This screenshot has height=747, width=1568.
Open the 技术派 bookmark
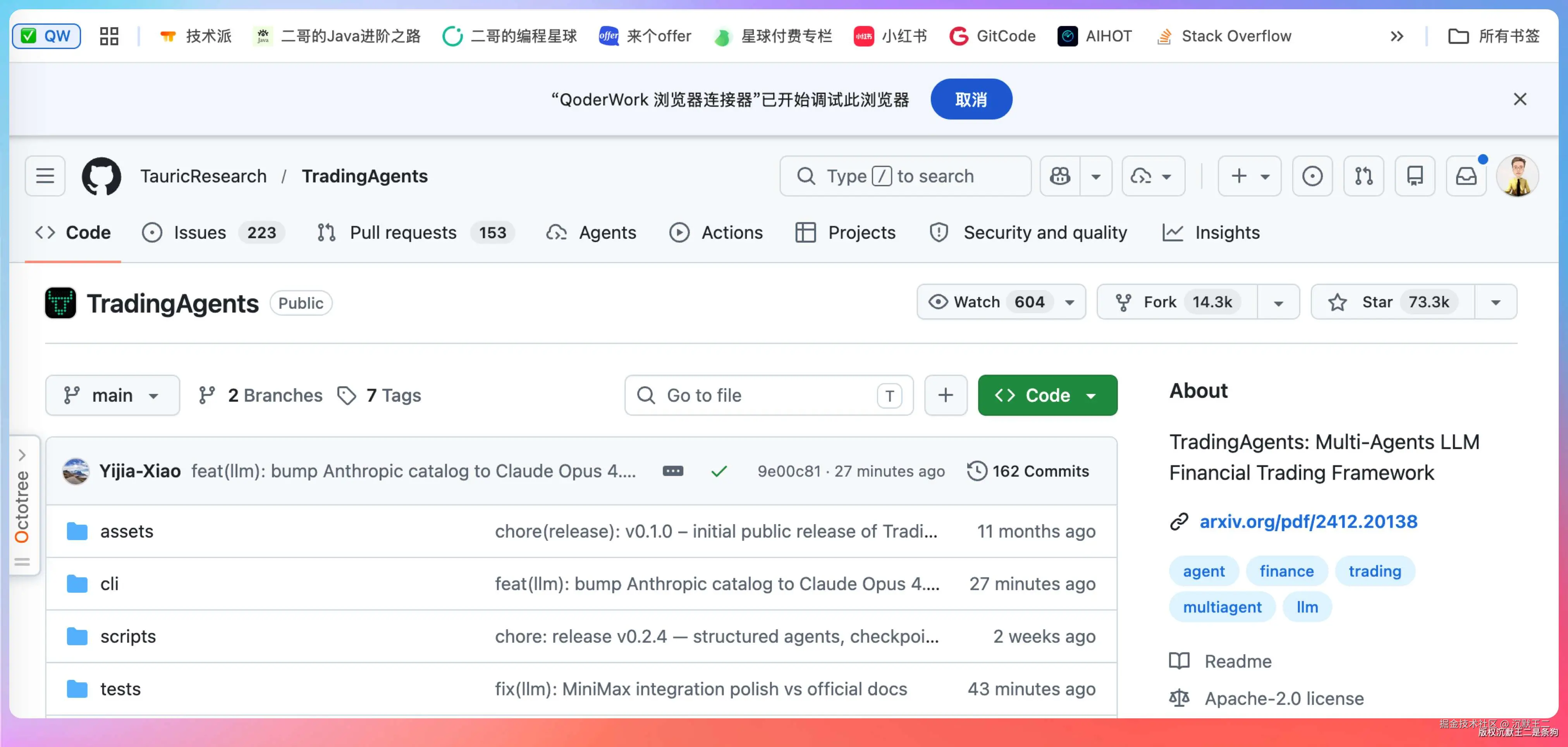[195, 36]
